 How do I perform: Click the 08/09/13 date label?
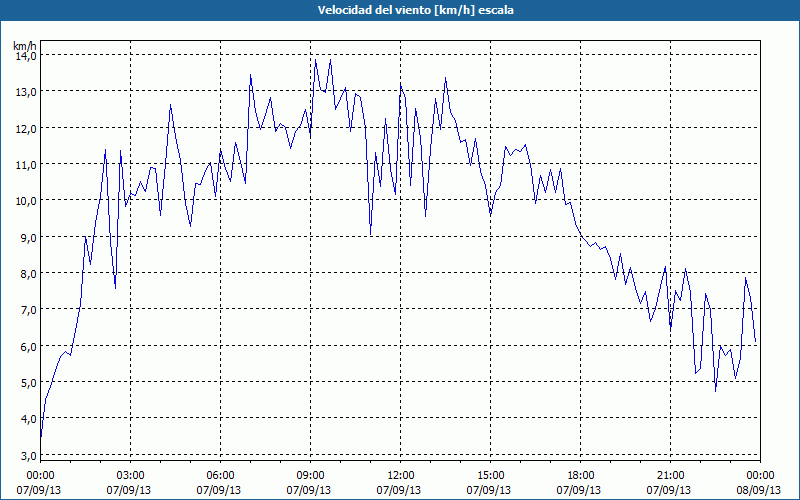point(759,490)
